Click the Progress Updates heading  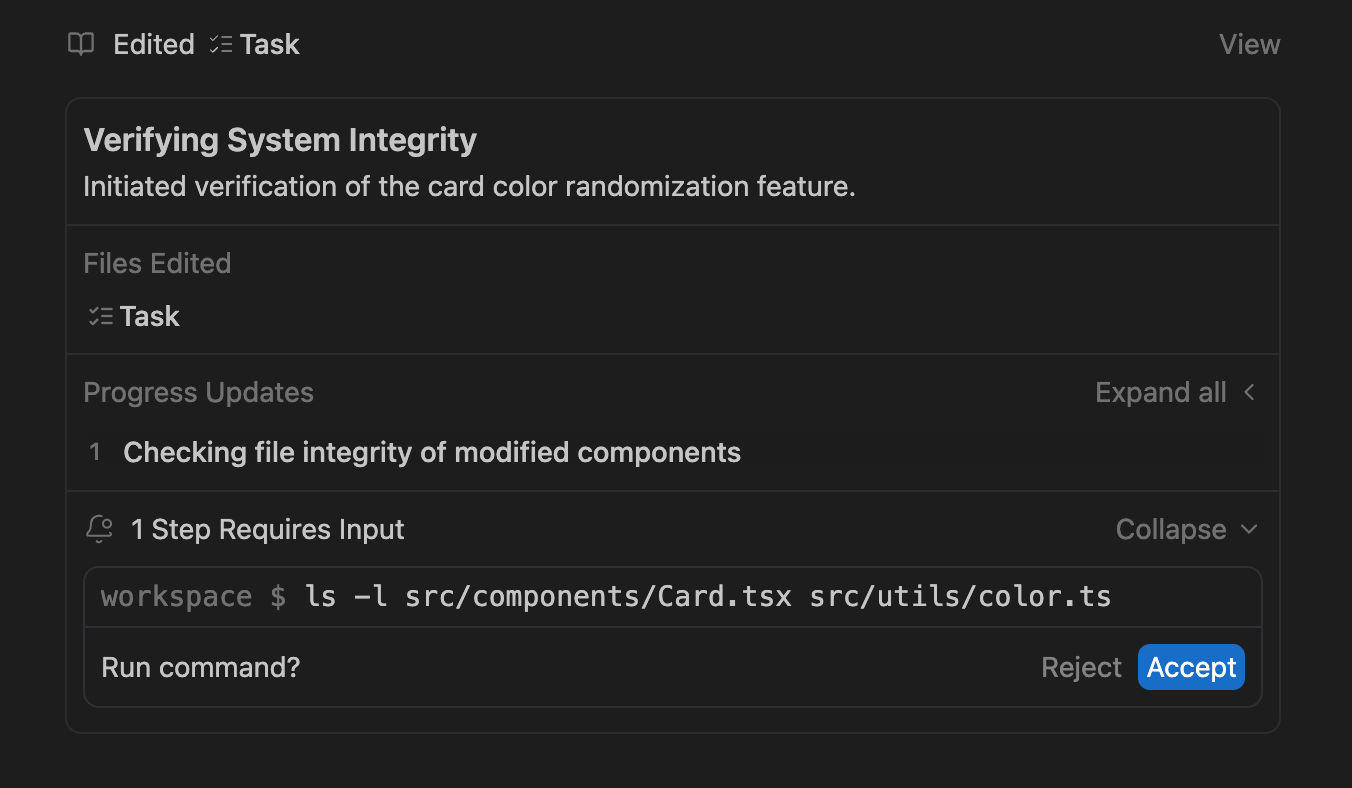click(198, 393)
